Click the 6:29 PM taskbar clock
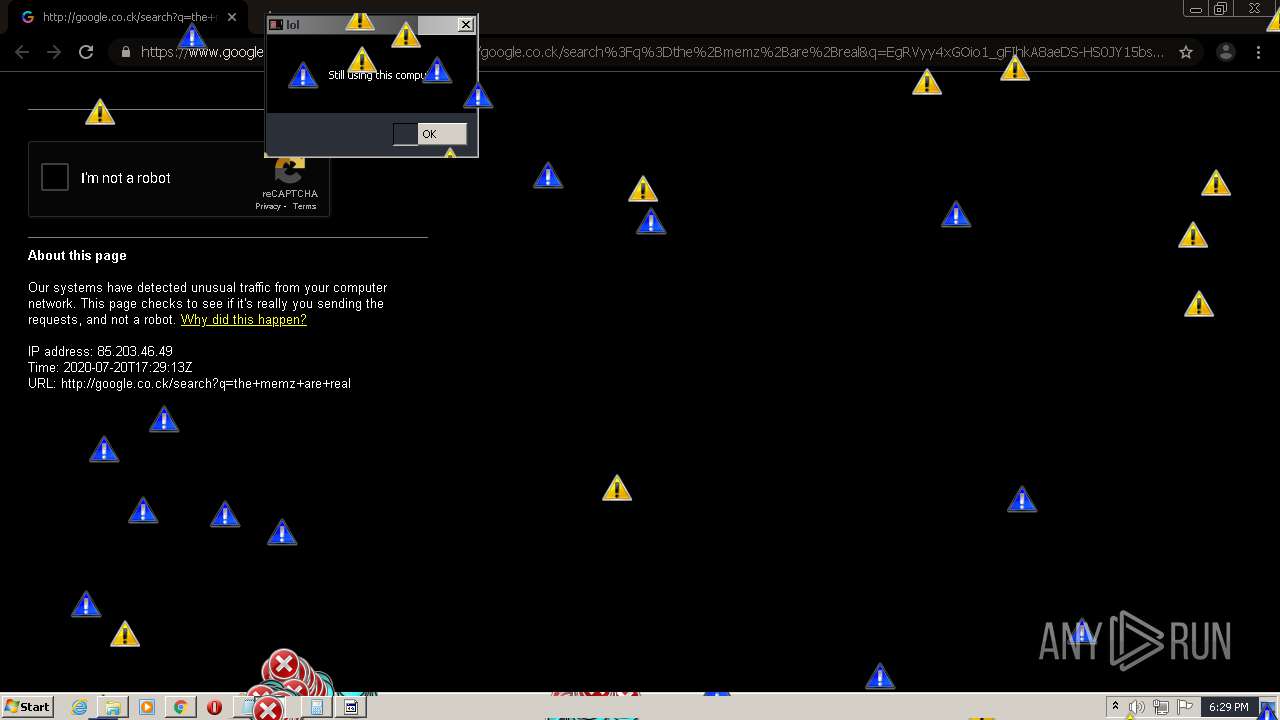Screen dimensions: 1280x720 coord(1228,707)
